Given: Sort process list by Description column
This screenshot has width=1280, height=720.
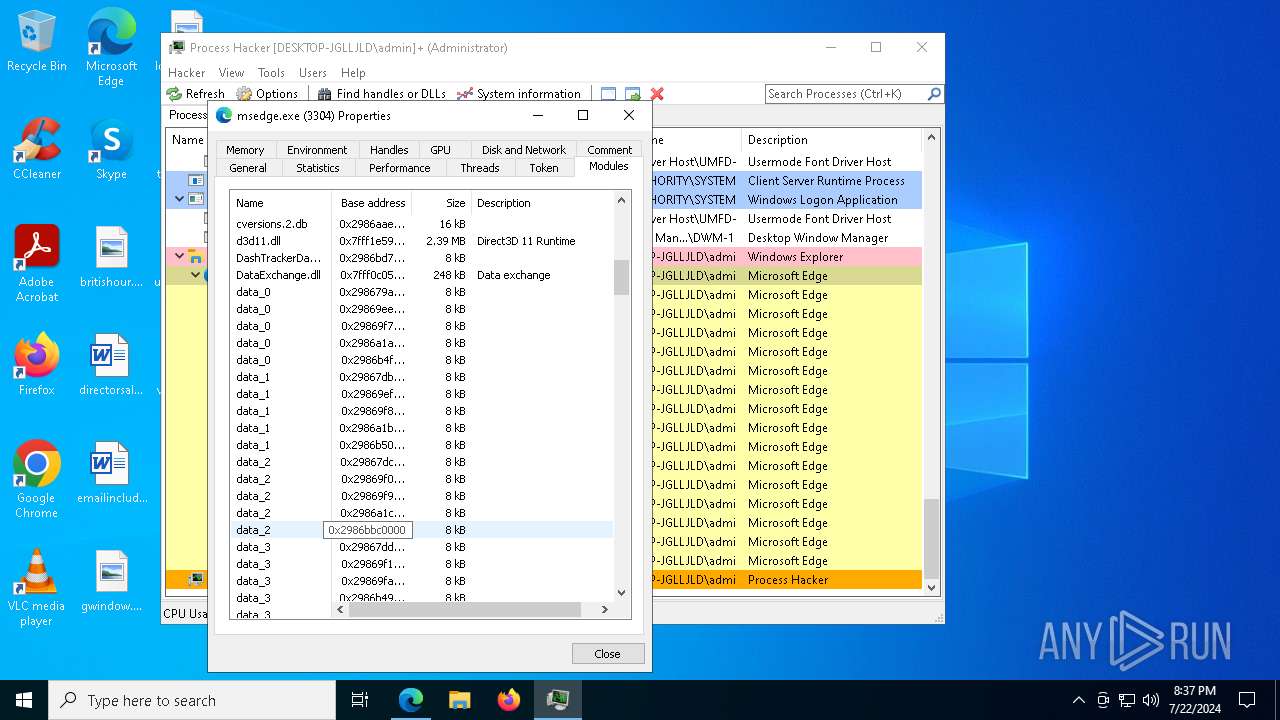Looking at the screenshot, I should [831, 140].
